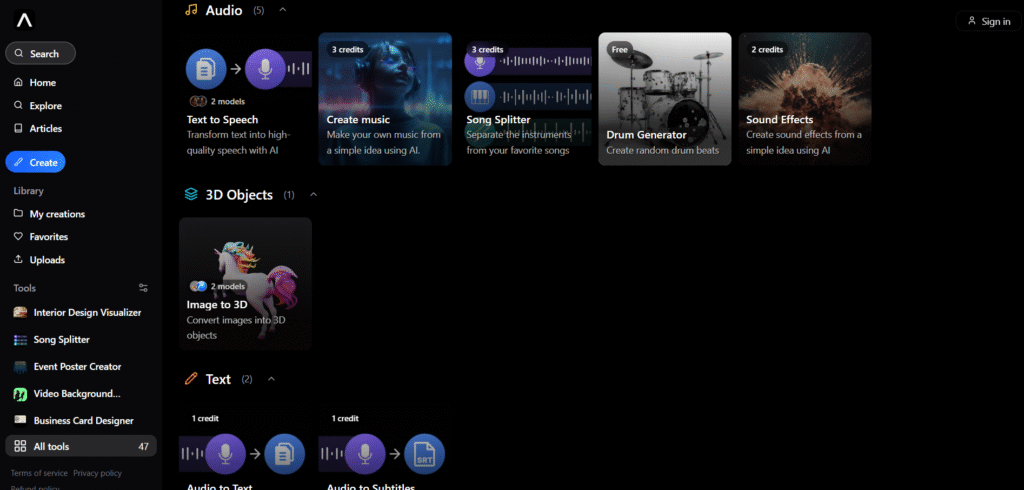1024x490 pixels.
Task: Click the Articles book icon
Action: point(18,129)
